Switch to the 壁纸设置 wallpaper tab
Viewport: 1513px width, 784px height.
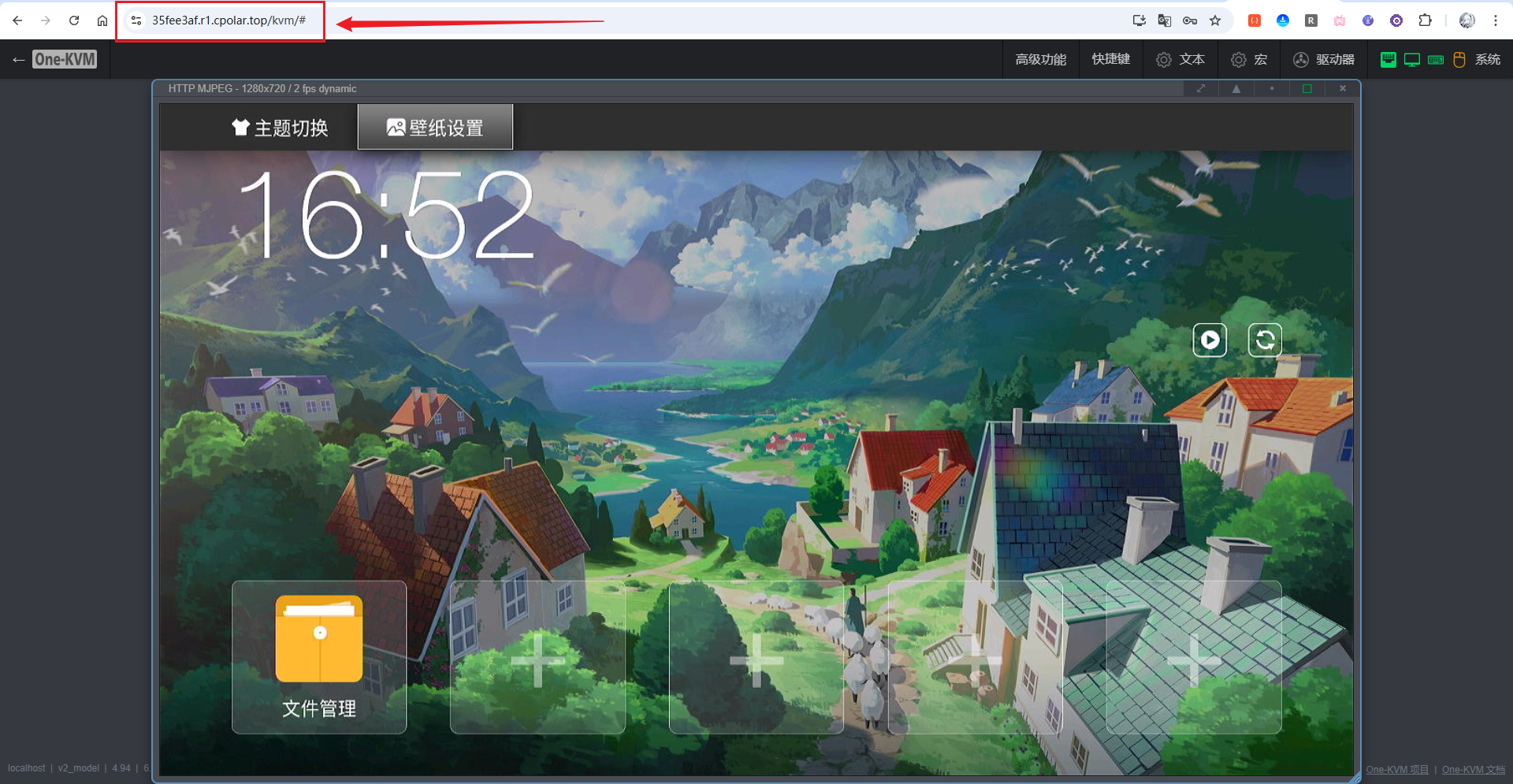(x=435, y=127)
